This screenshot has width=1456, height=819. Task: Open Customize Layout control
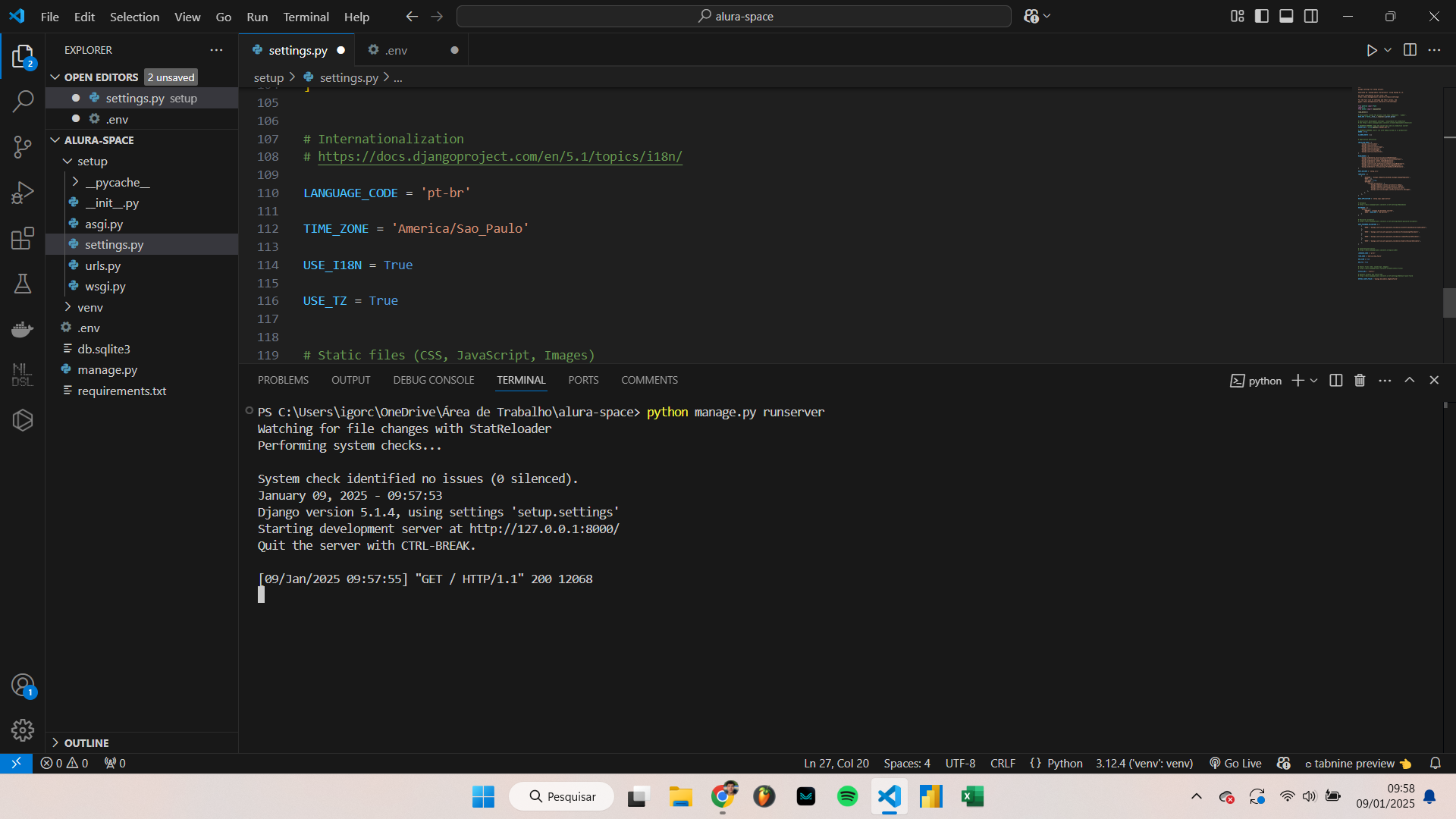(x=1238, y=16)
